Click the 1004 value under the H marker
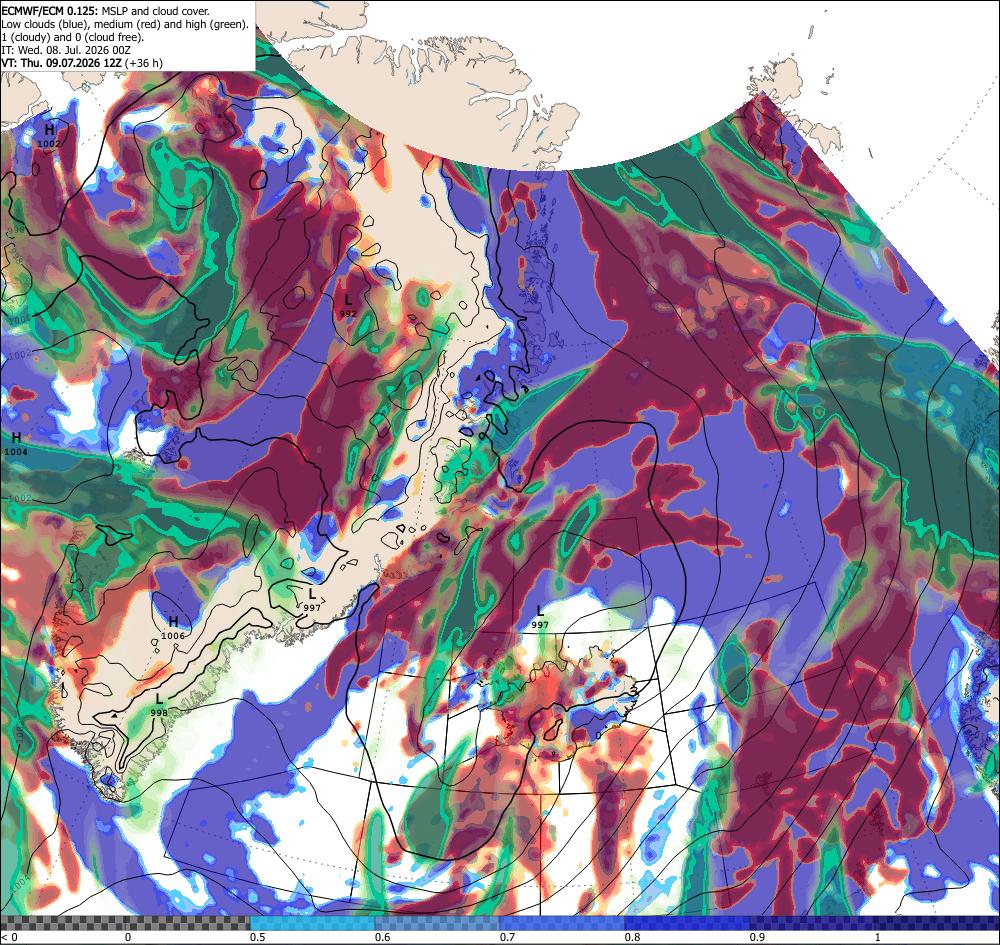 17,452
